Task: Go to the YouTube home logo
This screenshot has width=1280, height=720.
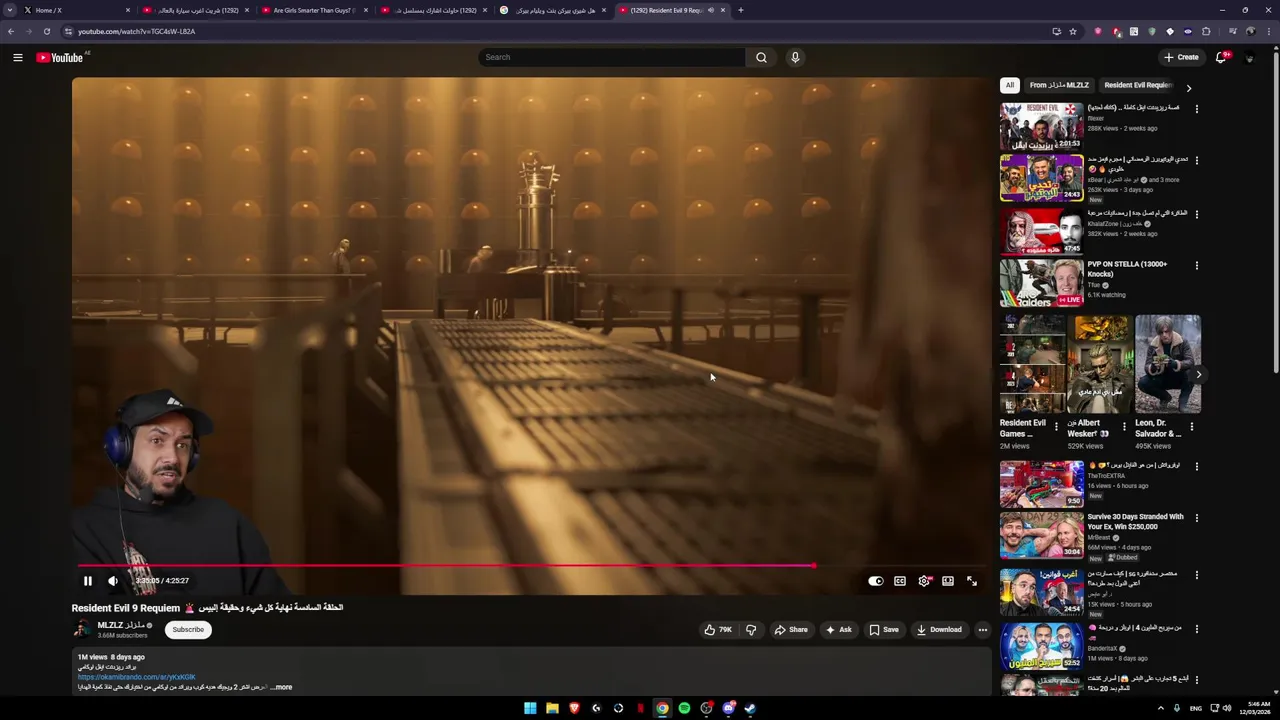Action: [x=60, y=58]
